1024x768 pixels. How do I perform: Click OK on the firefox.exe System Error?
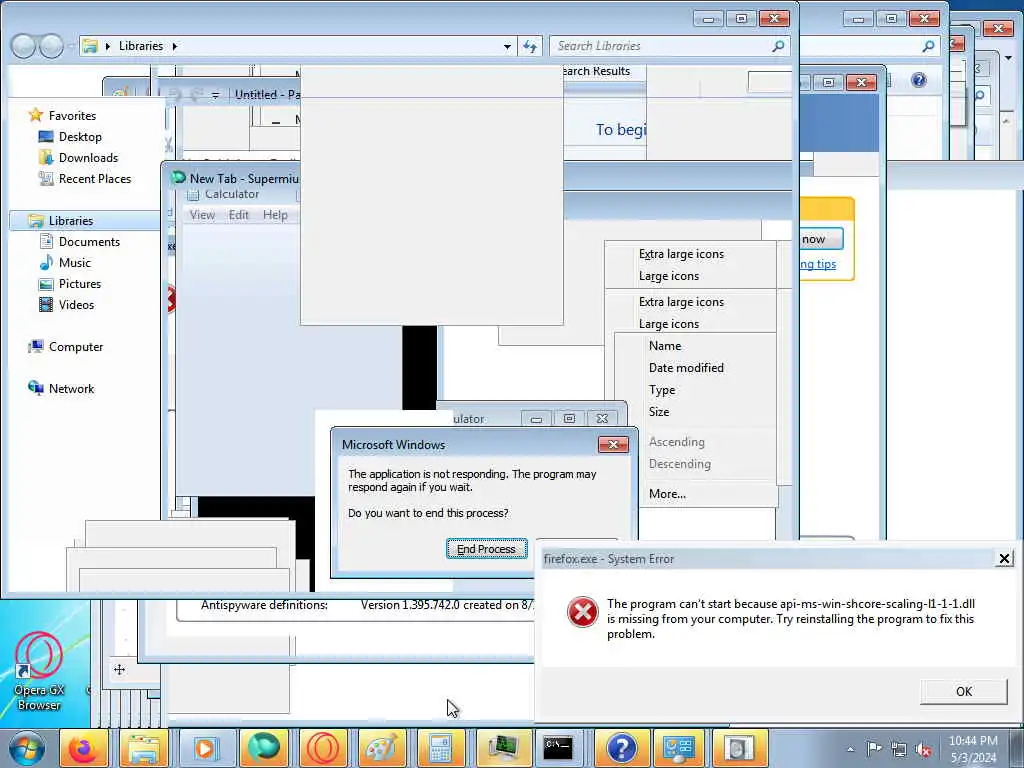963,692
